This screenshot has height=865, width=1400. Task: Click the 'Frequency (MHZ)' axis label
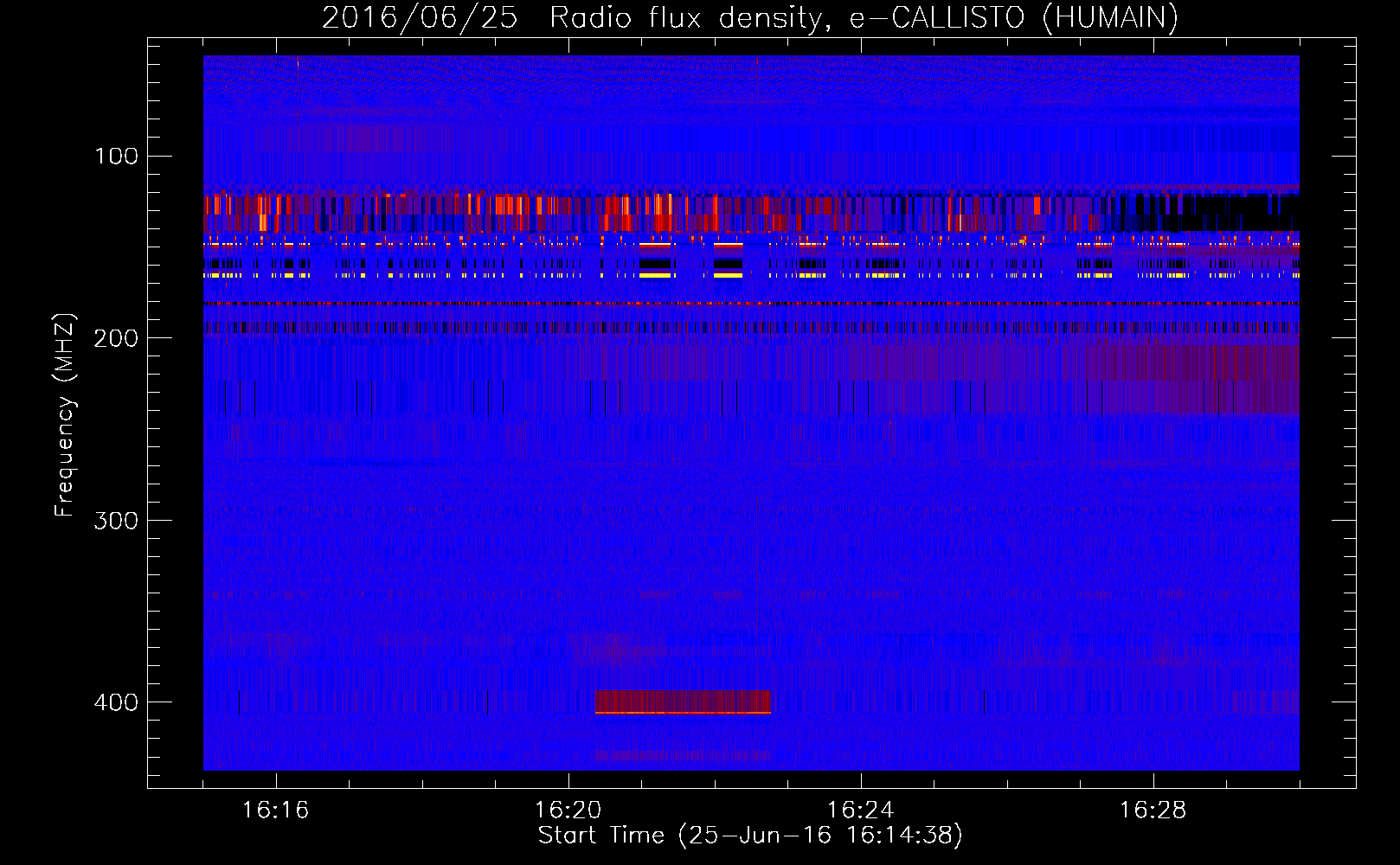(x=64, y=415)
